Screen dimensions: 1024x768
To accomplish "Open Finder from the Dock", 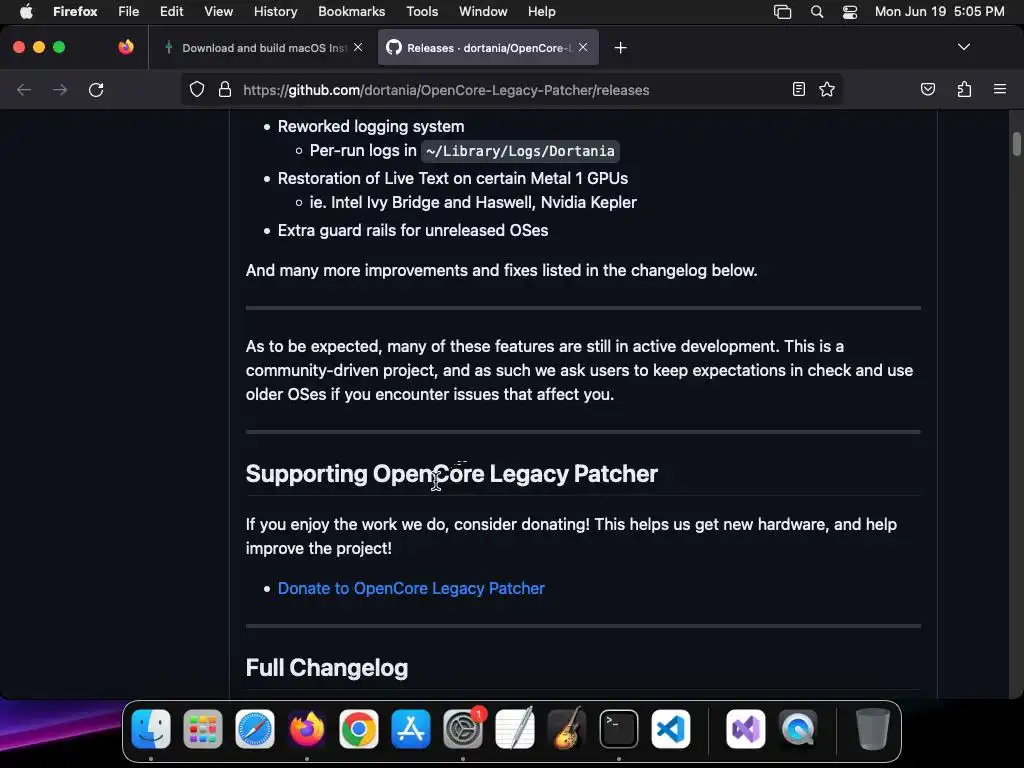I will pyautogui.click(x=151, y=728).
